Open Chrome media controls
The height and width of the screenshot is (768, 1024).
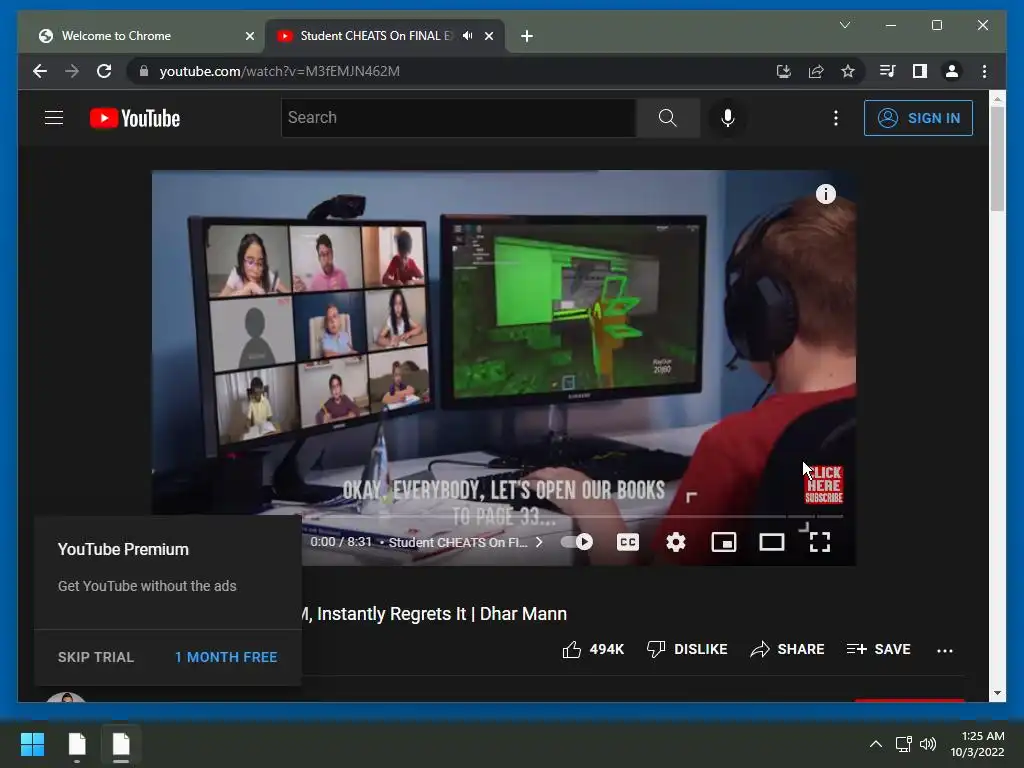(x=888, y=71)
